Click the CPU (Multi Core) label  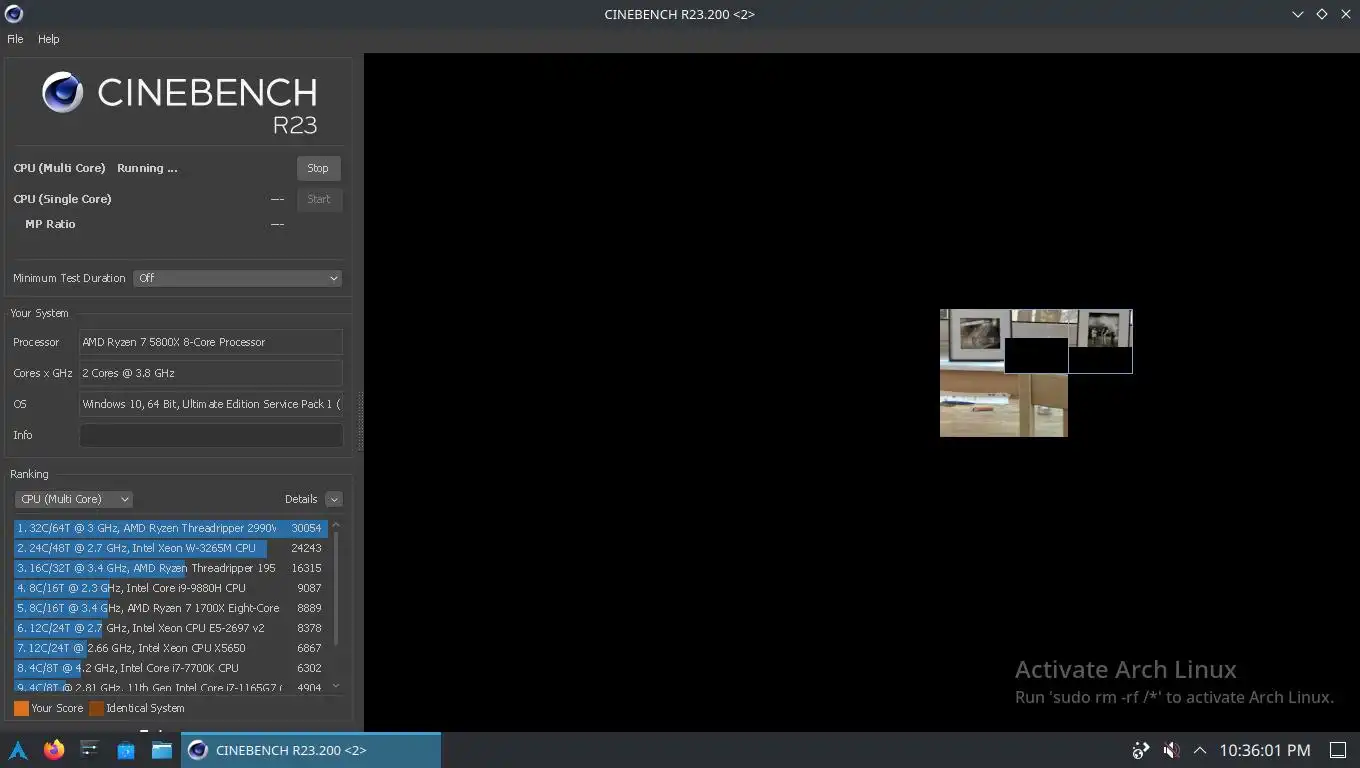tap(59, 168)
